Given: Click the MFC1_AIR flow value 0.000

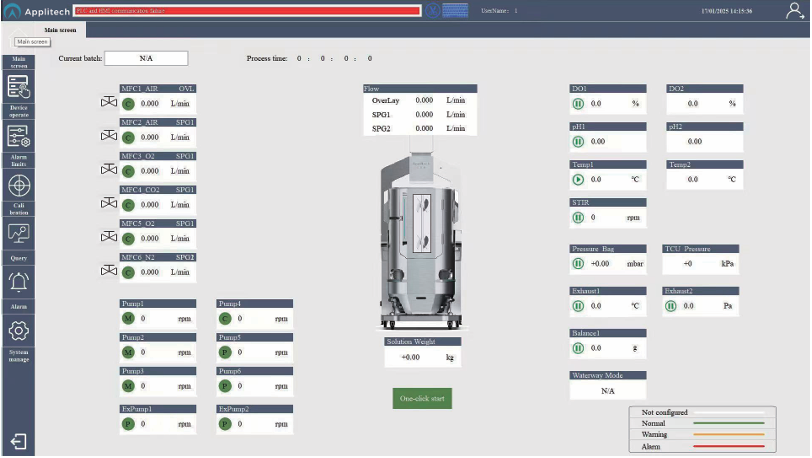Looking at the screenshot, I should [x=150, y=104].
